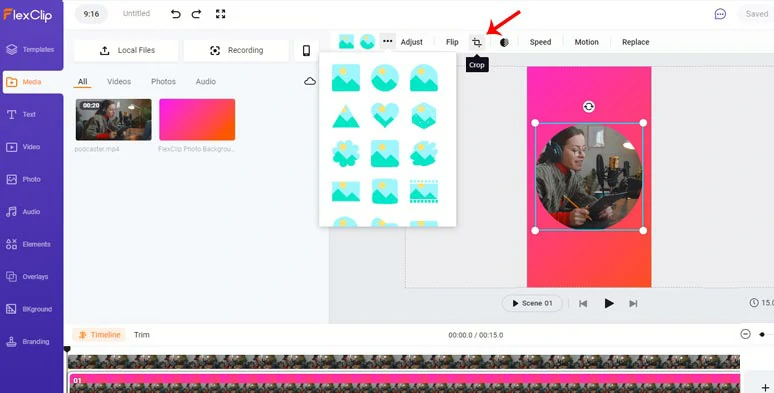The height and width of the screenshot is (393, 774).
Task: Select the podcaster.mp4 thumbnail
Action: pyautogui.click(x=114, y=119)
